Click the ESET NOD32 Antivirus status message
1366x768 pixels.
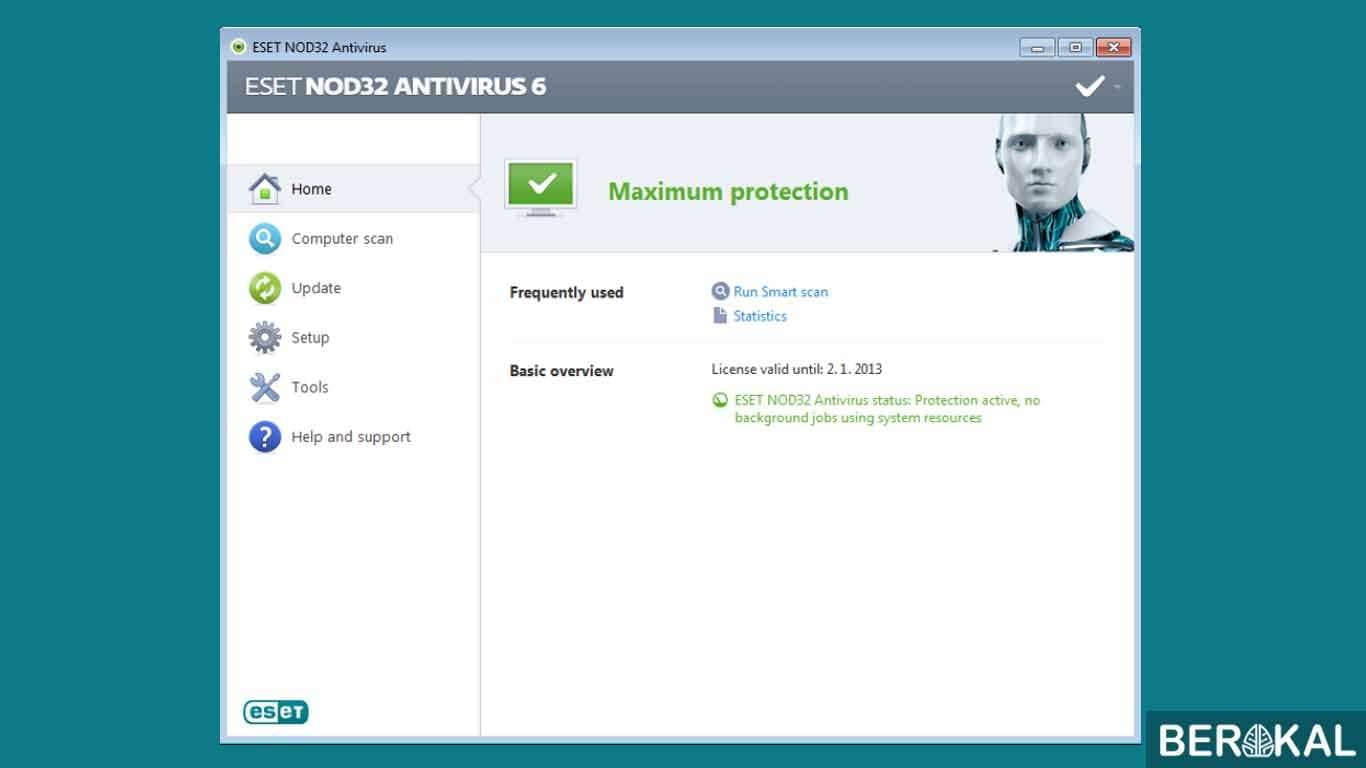point(887,409)
